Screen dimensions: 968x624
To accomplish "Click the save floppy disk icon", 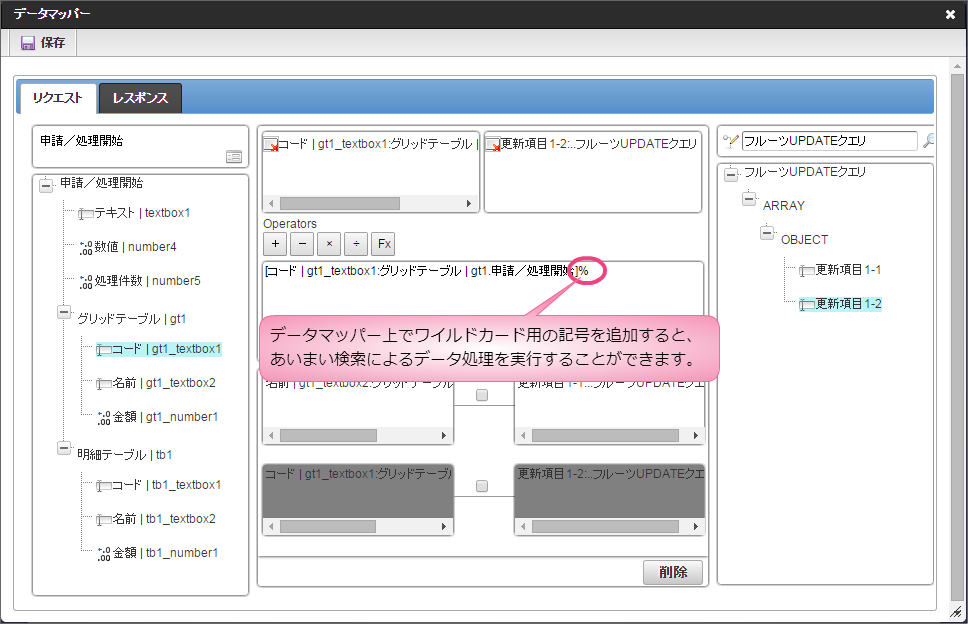I will [x=28, y=43].
